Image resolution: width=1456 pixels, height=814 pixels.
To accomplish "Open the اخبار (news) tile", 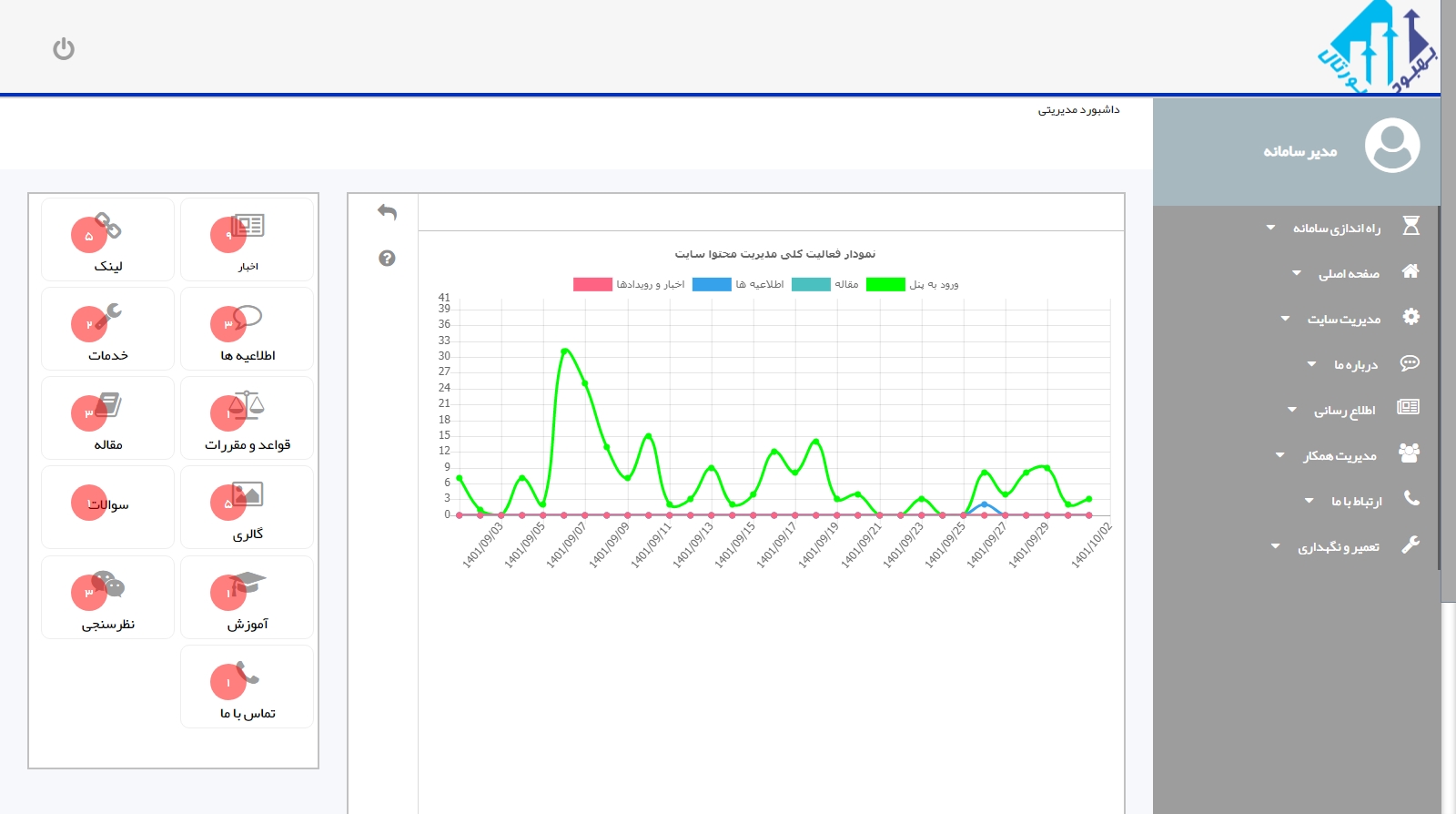I will point(247,240).
